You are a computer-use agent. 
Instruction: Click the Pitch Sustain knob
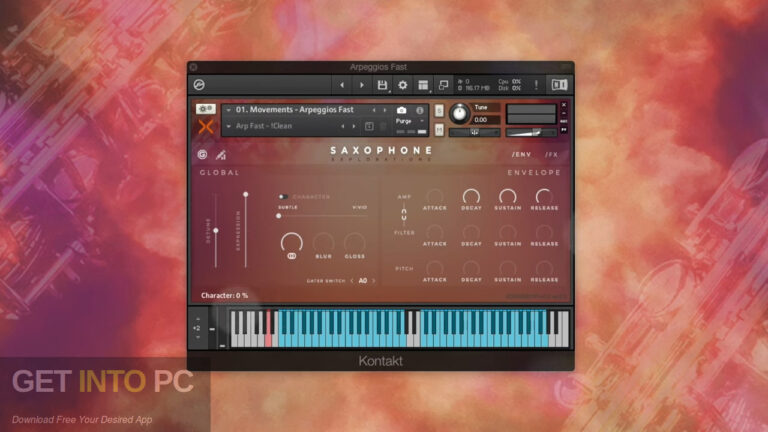pyautogui.click(x=507, y=268)
